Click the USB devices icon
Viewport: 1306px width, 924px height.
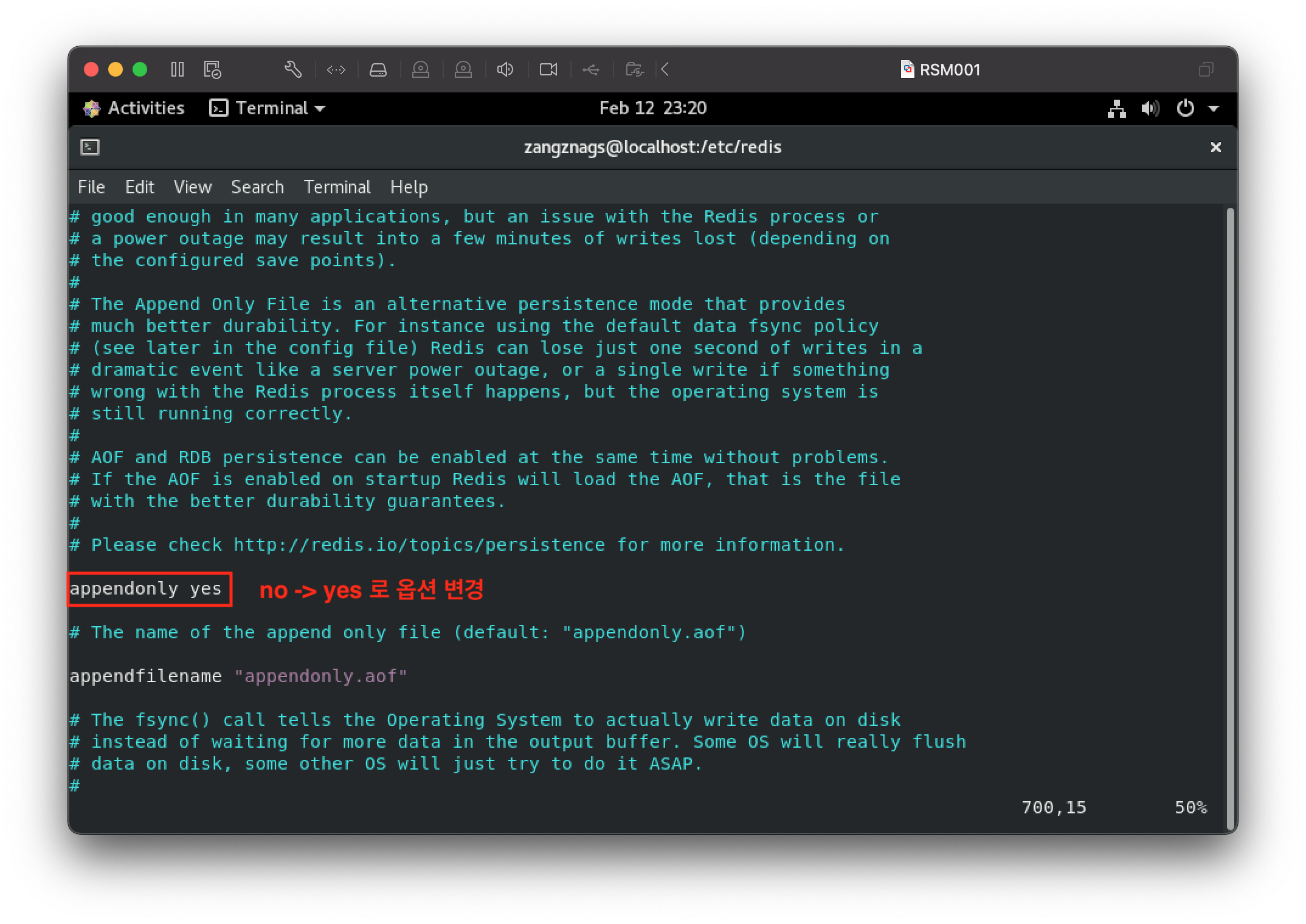tap(591, 70)
